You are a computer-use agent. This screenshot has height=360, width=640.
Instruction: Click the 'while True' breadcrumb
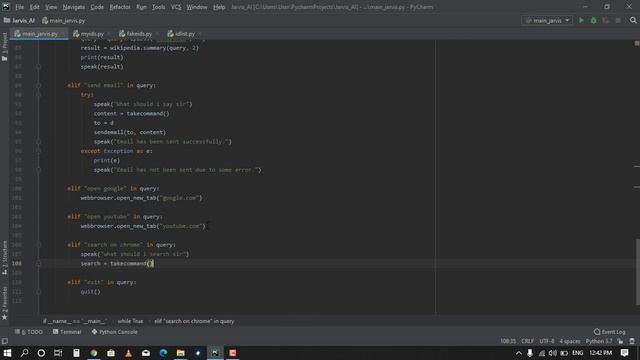(x=130, y=321)
